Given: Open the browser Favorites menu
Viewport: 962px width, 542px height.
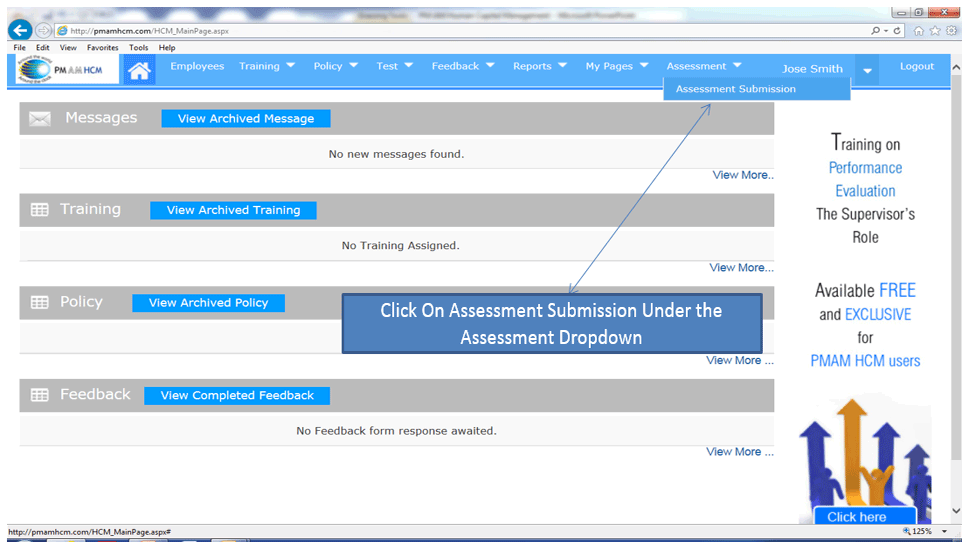Looking at the screenshot, I should pyautogui.click(x=102, y=47).
